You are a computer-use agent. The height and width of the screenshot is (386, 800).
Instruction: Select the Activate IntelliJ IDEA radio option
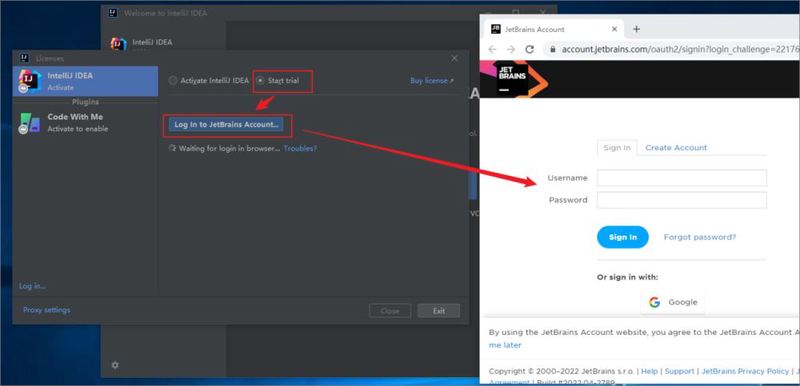173,81
